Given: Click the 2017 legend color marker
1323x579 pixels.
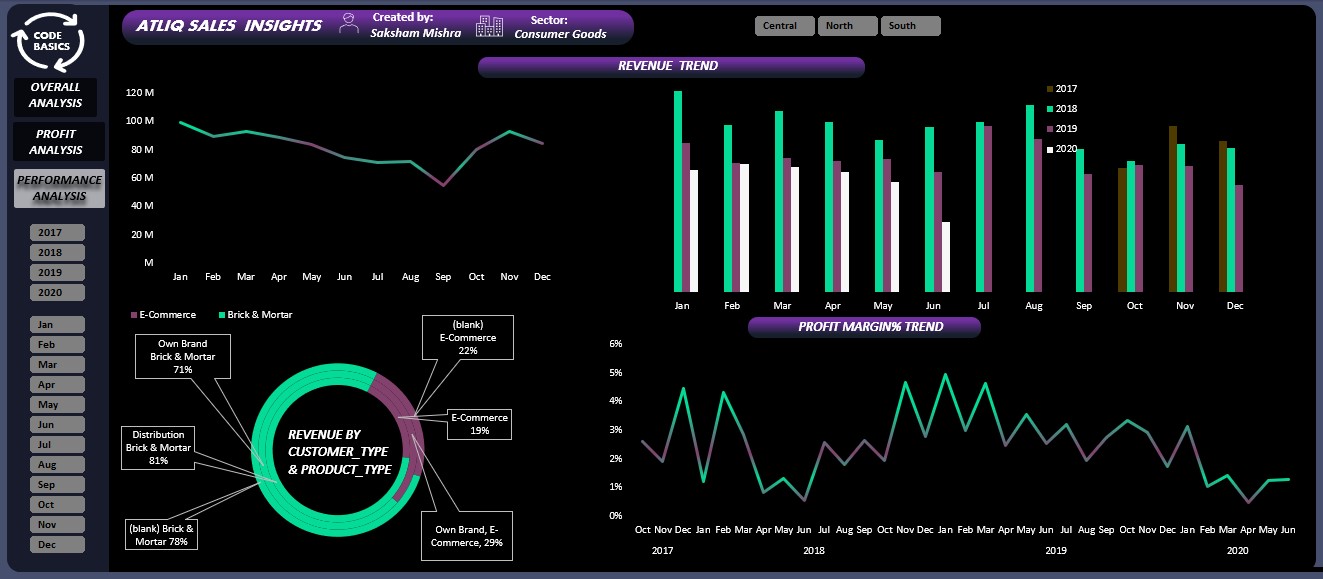Looking at the screenshot, I should [1050, 89].
